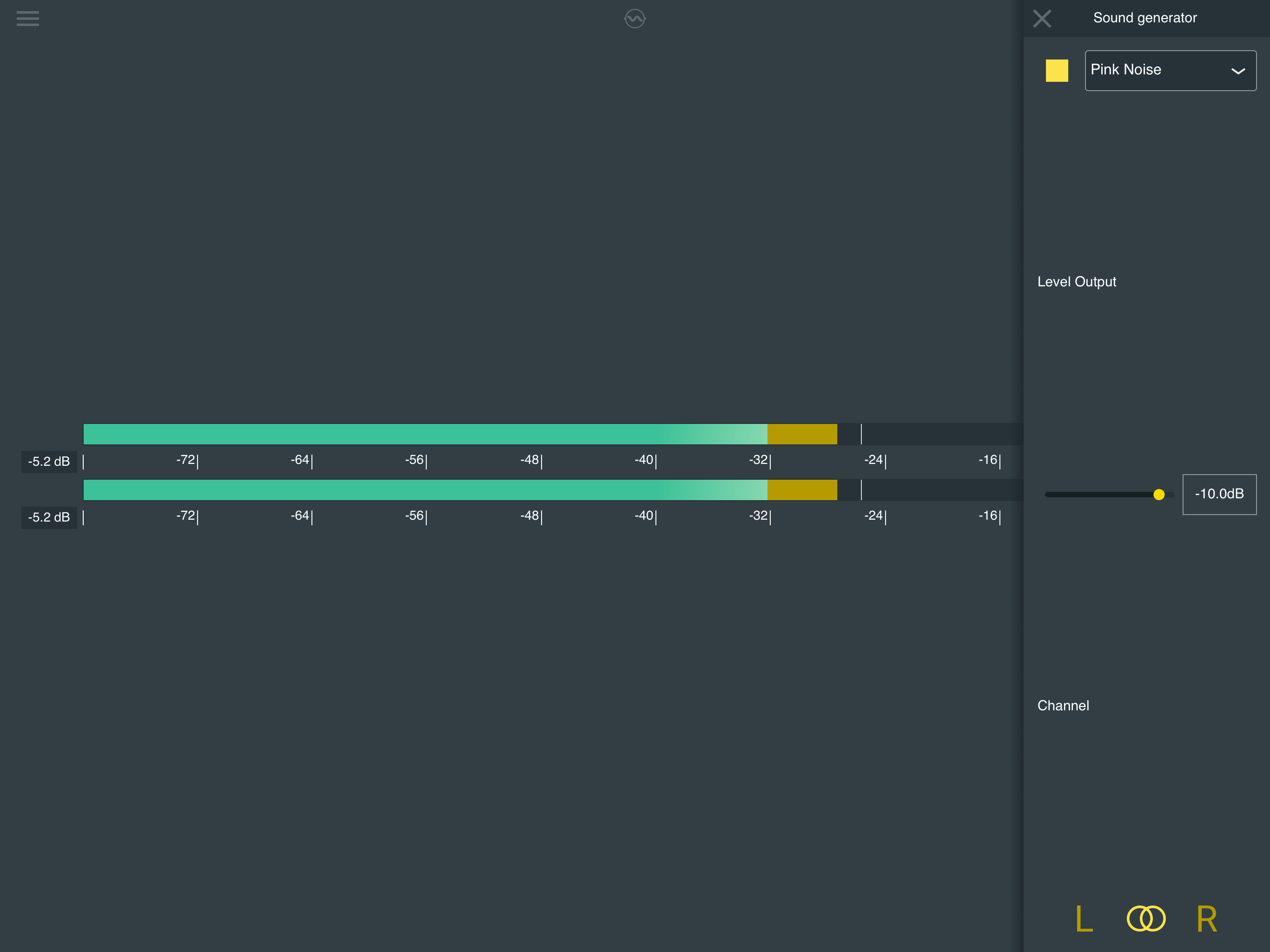This screenshot has height=952, width=1270.
Task: Open the hamburger menu
Action: [27, 19]
